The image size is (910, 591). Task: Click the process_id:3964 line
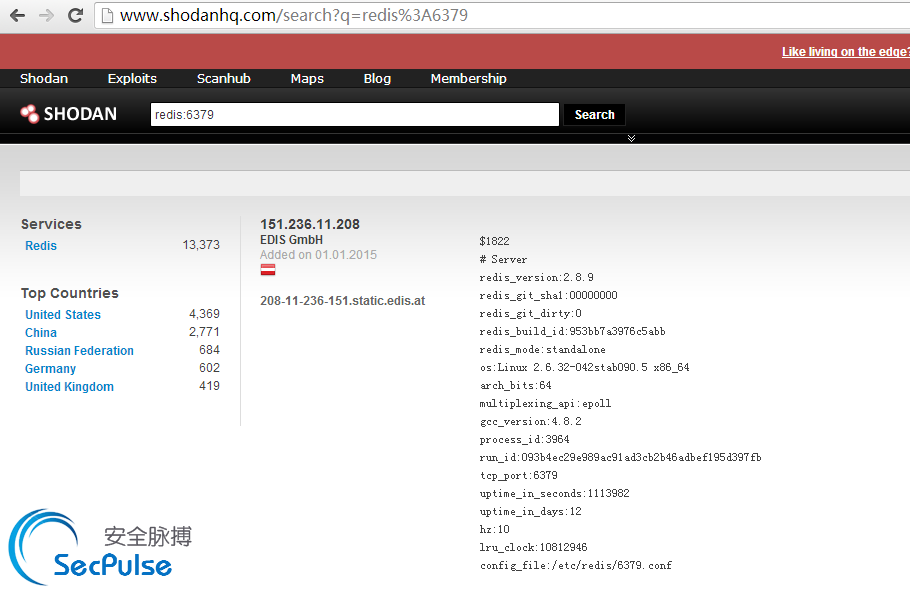[x=525, y=439]
